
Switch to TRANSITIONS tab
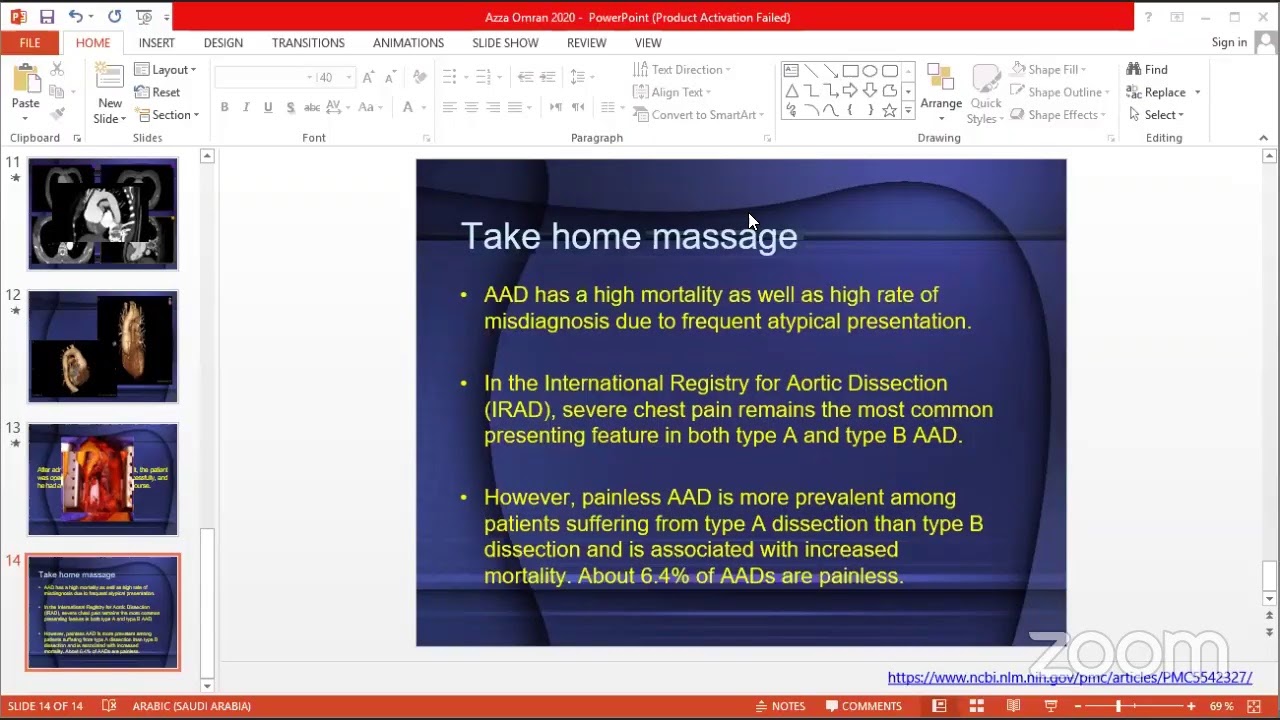coord(308,43)
